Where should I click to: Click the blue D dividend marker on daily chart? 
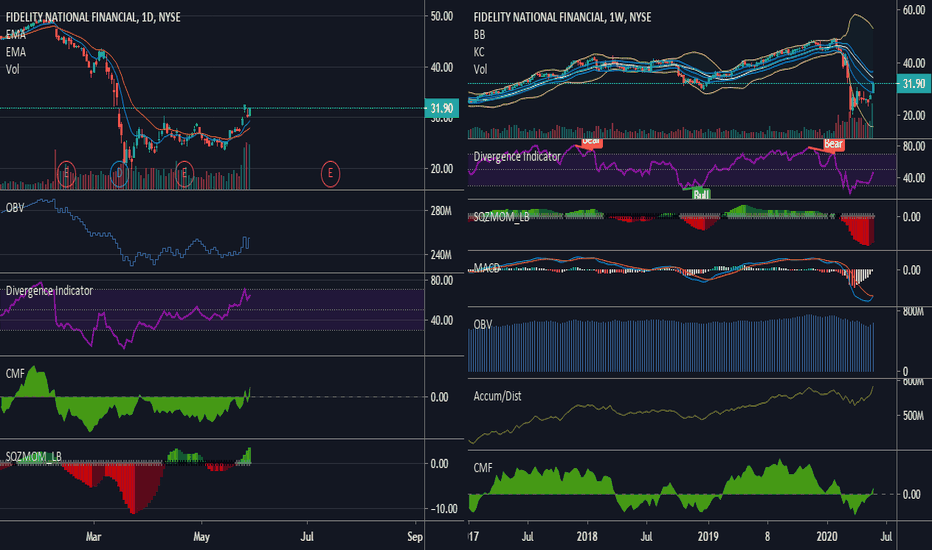point(119,174)
